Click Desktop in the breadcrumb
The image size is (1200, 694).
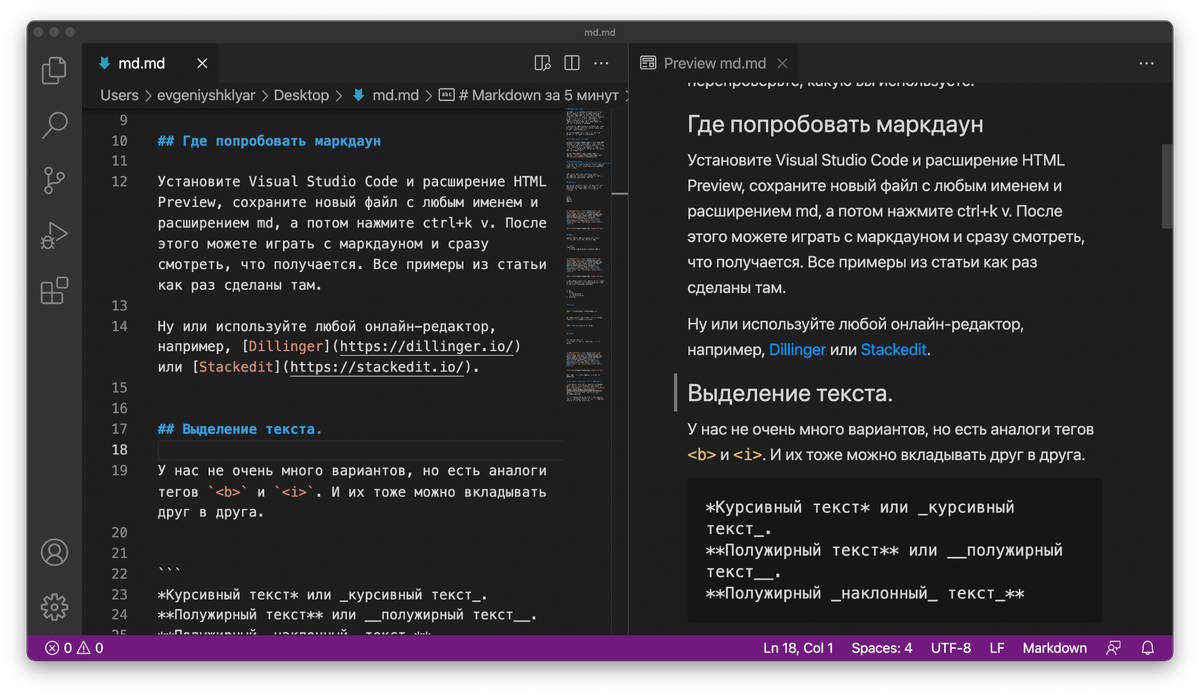[x=301, y=95]
